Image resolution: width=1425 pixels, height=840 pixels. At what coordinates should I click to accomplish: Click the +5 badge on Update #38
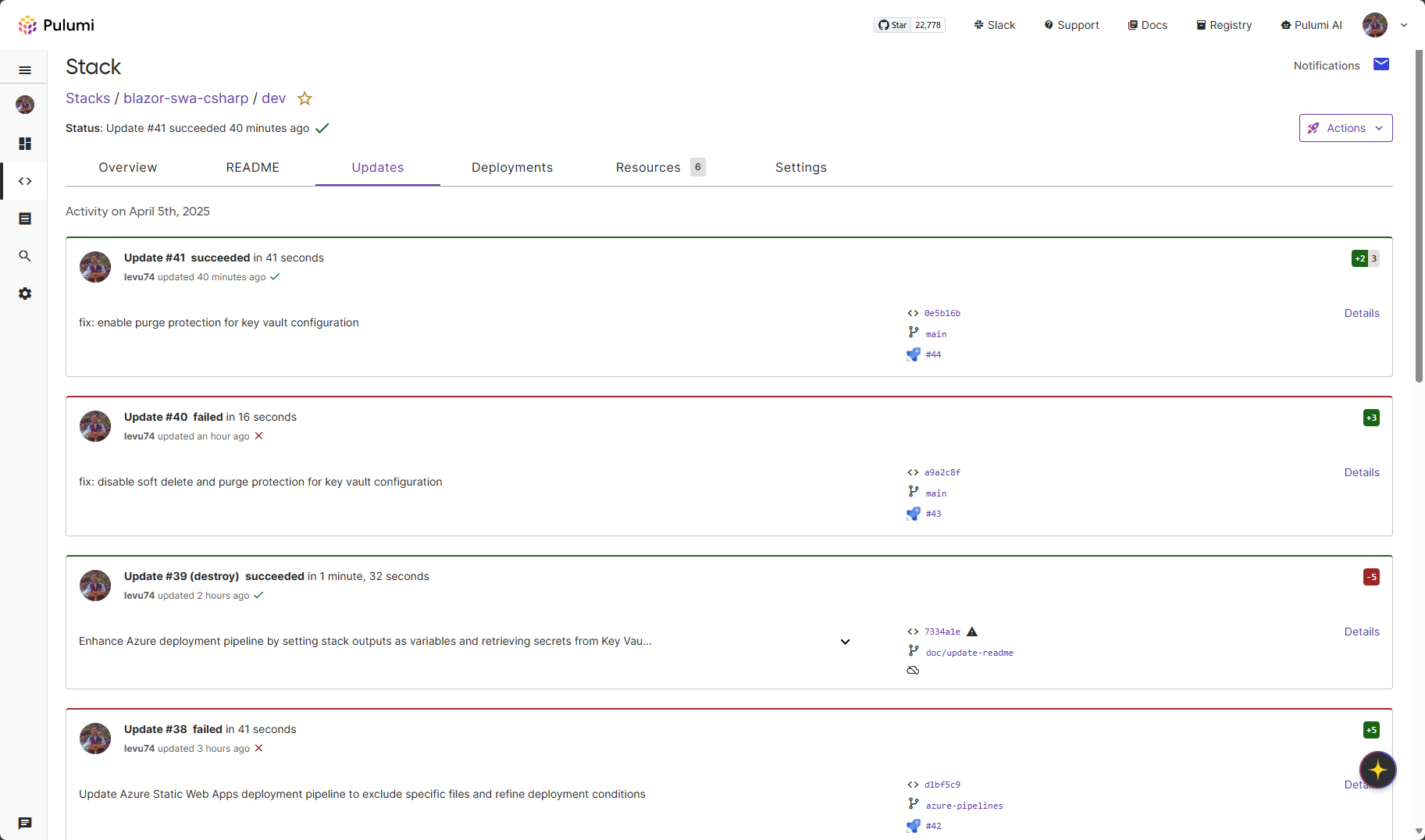coord(1371,730)
